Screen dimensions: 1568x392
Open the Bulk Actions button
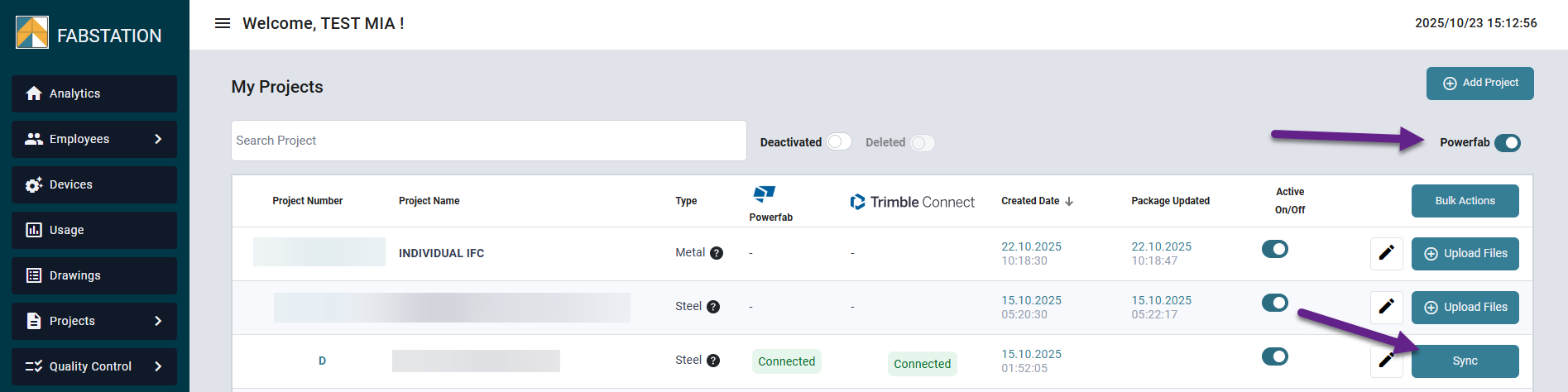1465,201
